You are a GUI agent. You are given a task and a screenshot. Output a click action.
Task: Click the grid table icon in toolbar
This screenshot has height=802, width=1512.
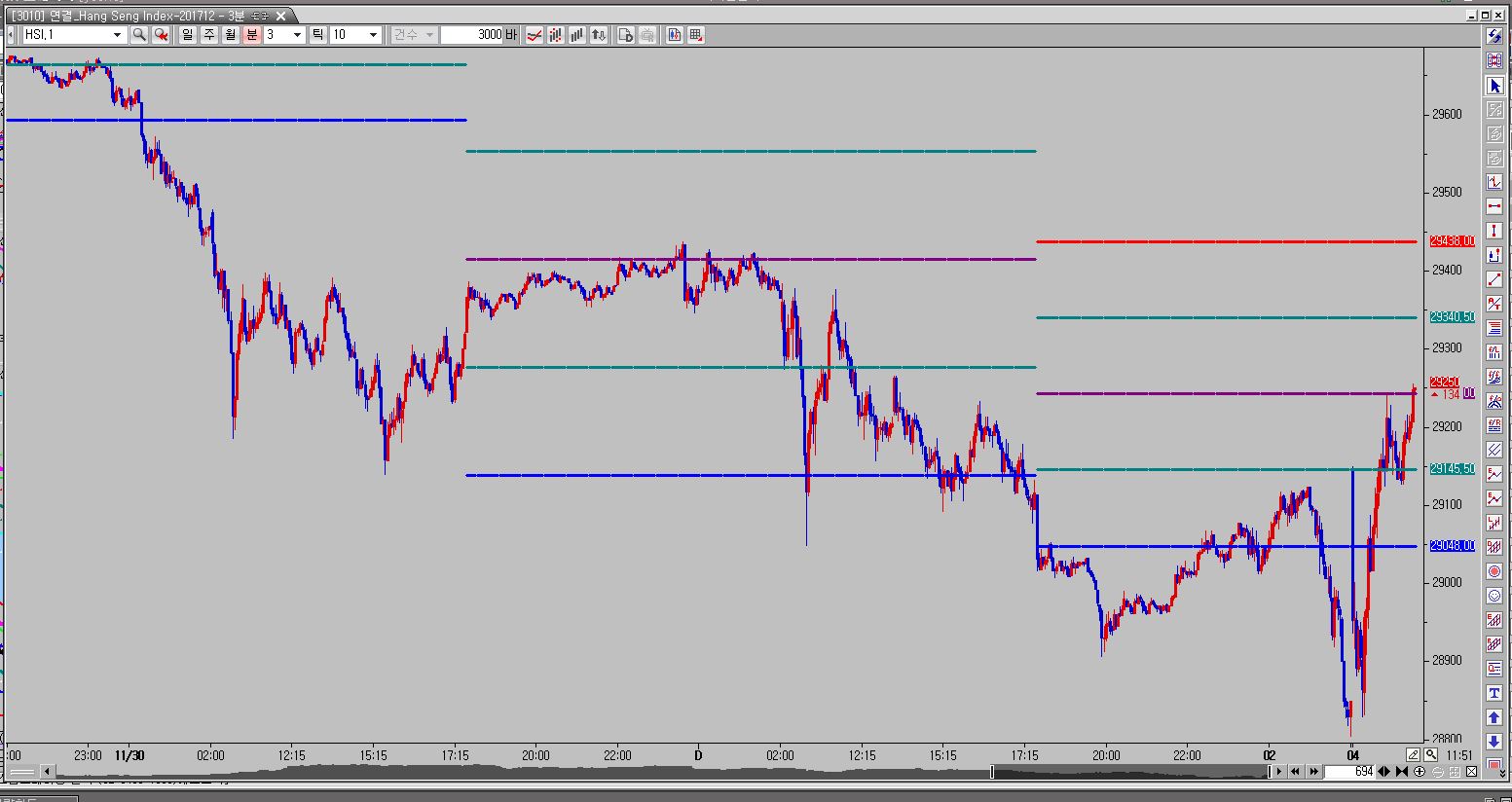pyautogui.click(x=696, y=35)
